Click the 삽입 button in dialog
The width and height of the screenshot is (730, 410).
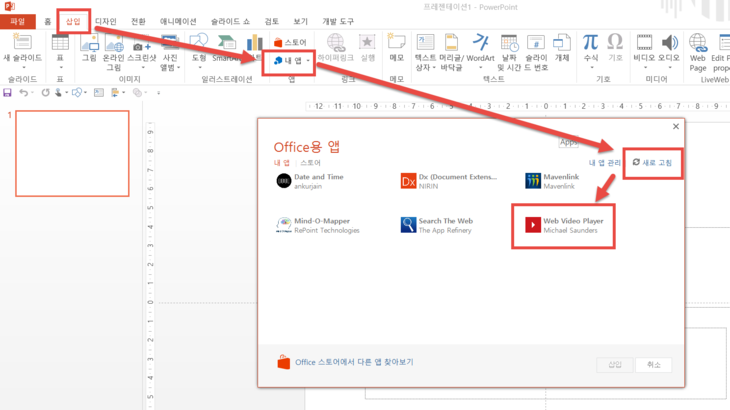(615, 365)
